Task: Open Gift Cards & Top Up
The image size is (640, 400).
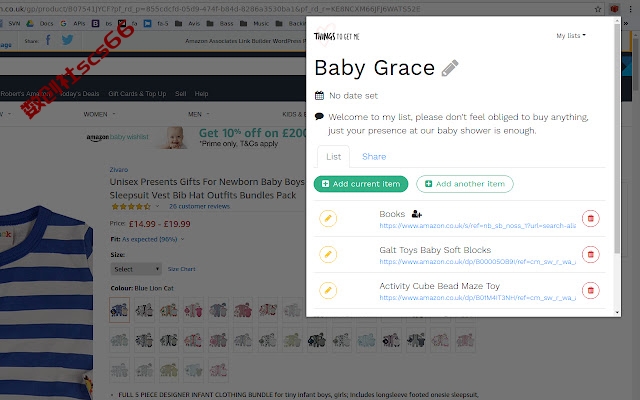Action: tap(137, 93)
